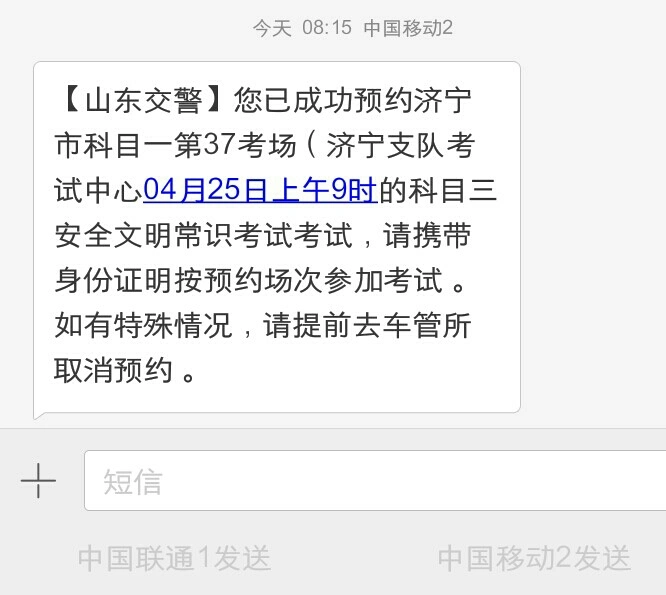This screenshot has height=595, width=666.
Task: Tap the 请携带 text in the message
Action: pos(427,234)
